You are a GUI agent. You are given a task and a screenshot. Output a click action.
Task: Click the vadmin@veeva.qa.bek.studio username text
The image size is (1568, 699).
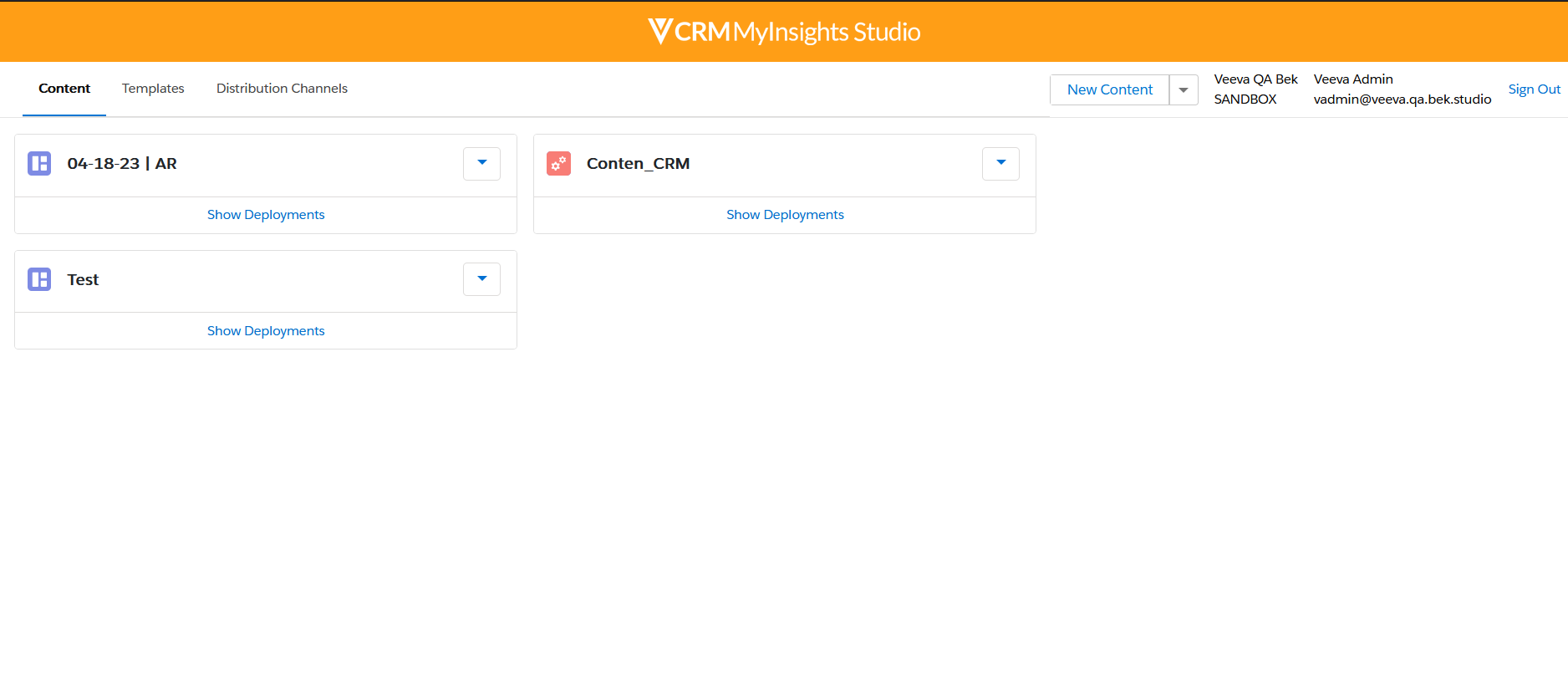1402,99
